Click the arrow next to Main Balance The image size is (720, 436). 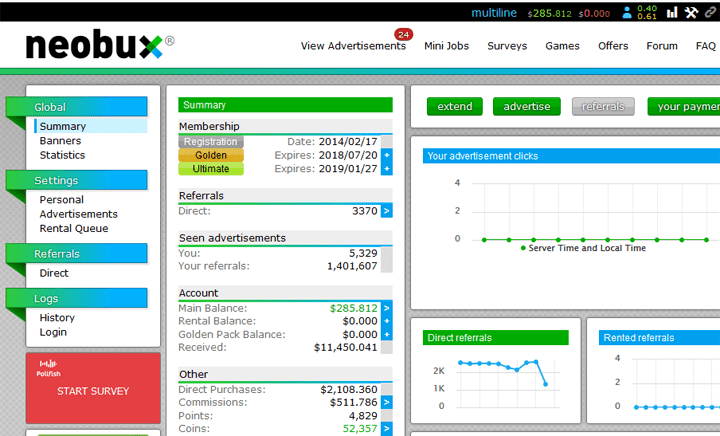point(387,308)
